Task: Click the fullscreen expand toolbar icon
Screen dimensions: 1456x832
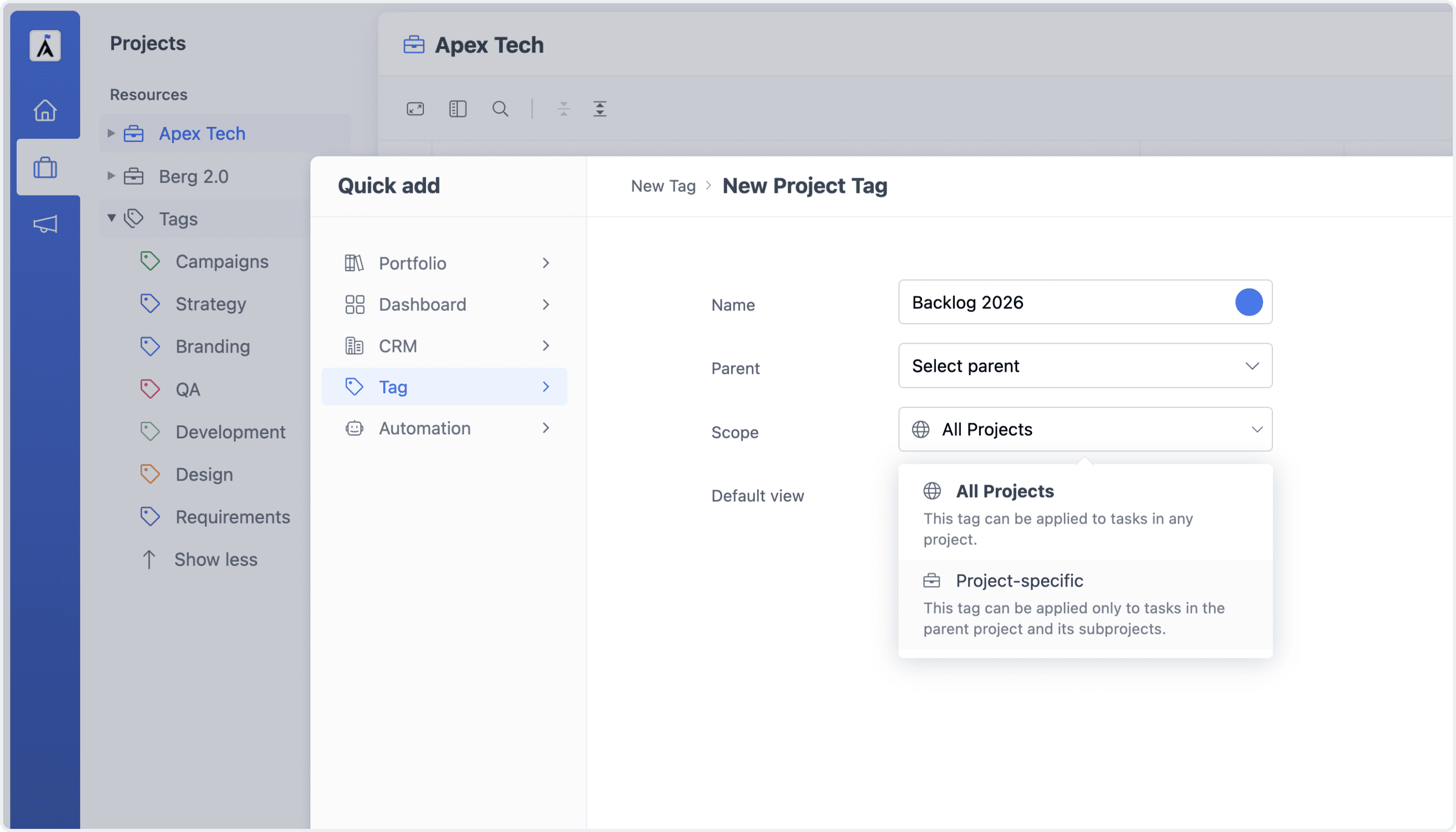Action: pos(415,109)
